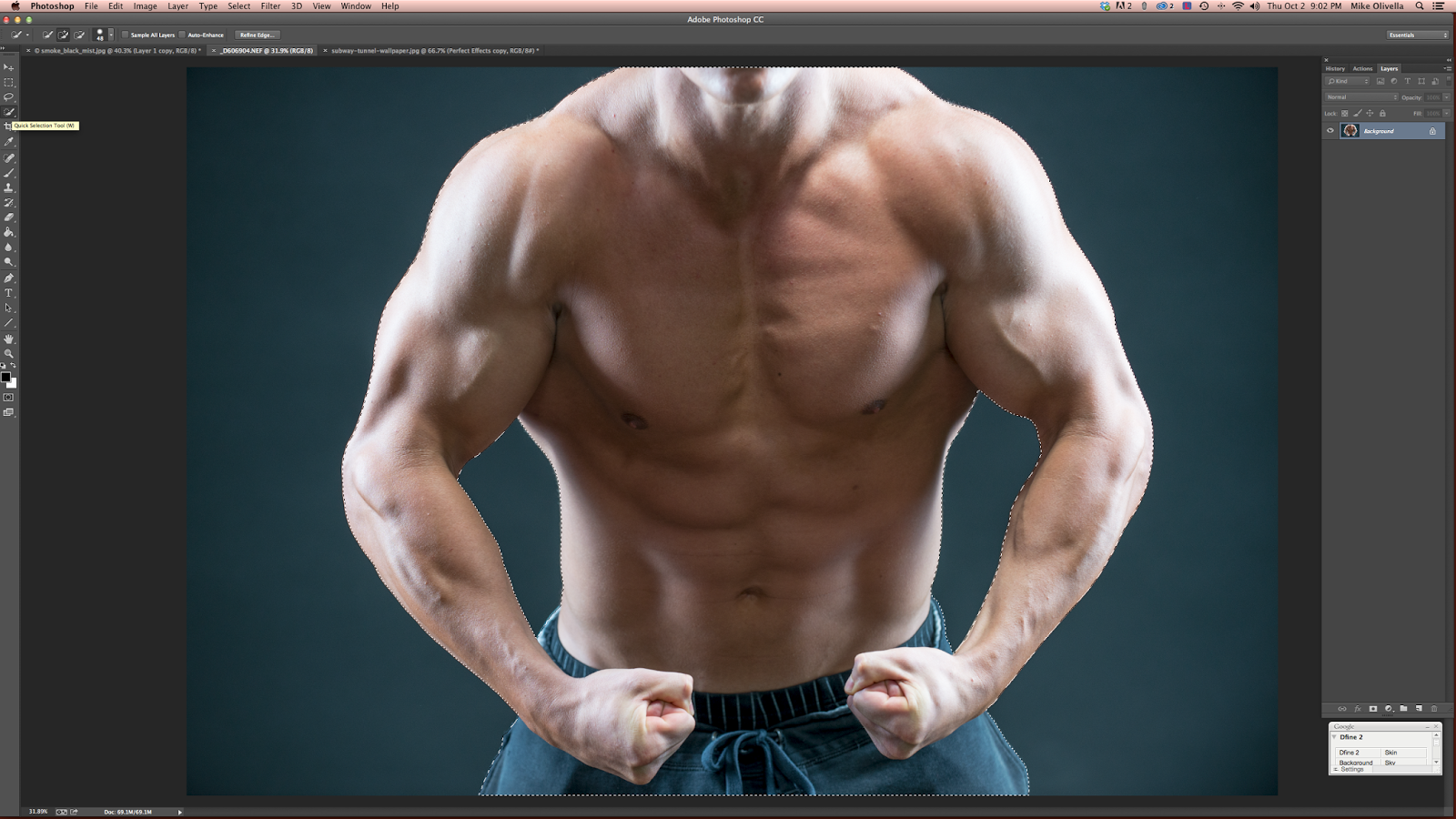This screenshot has height=819, width=1456.
Task: Choose the Crop tool
Action: tap(9, 127)
